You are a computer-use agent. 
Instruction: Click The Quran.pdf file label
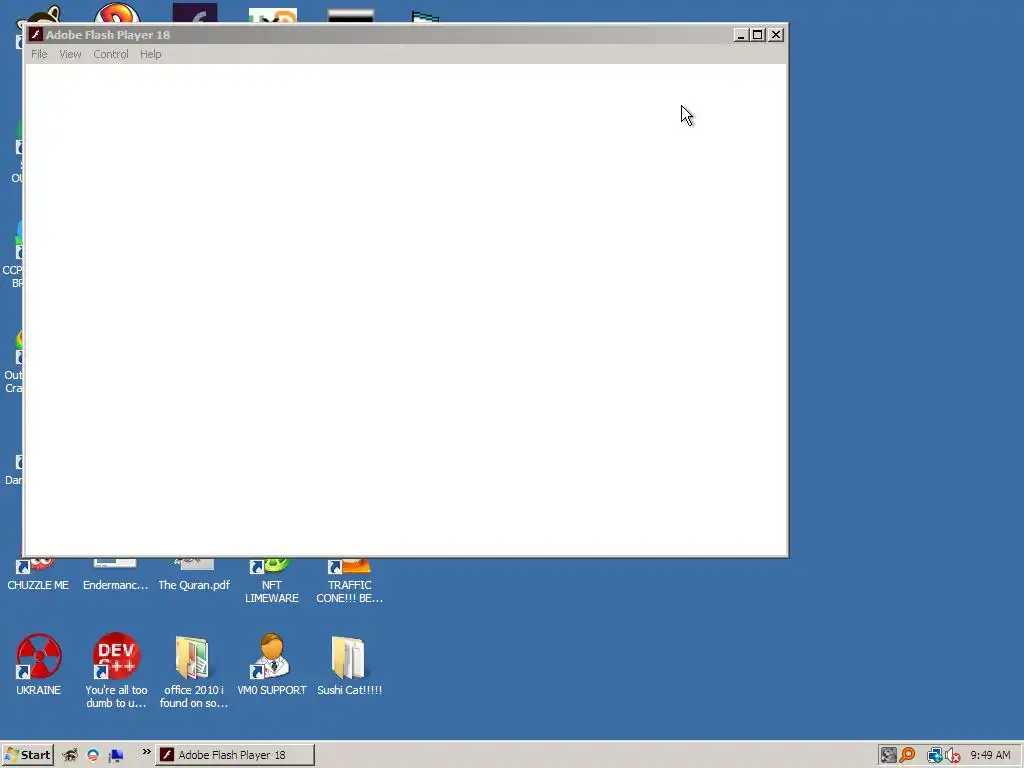pyautogui.click(x=194, y=585)
